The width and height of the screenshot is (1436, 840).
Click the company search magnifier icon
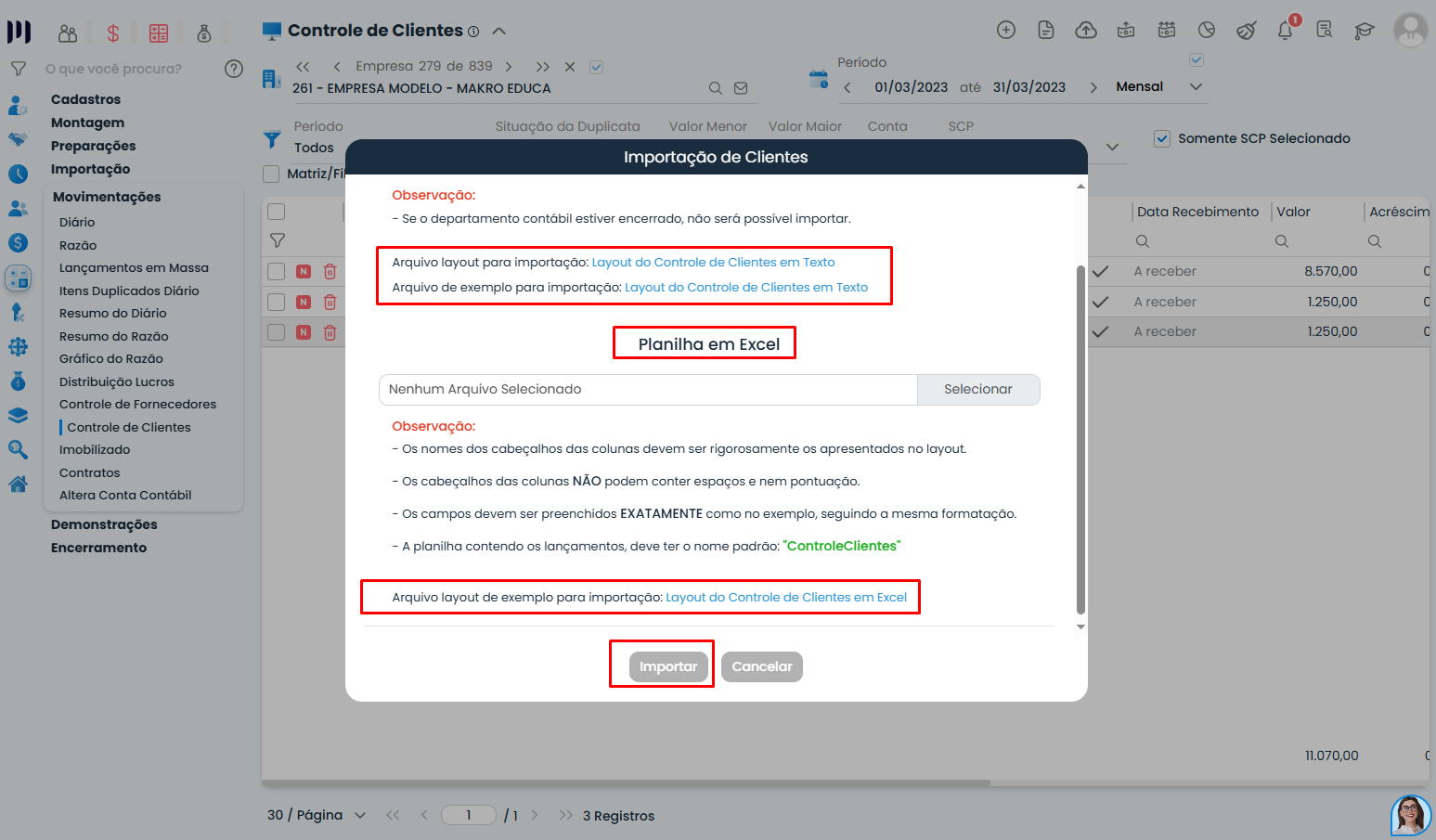(x=716, y=88)
